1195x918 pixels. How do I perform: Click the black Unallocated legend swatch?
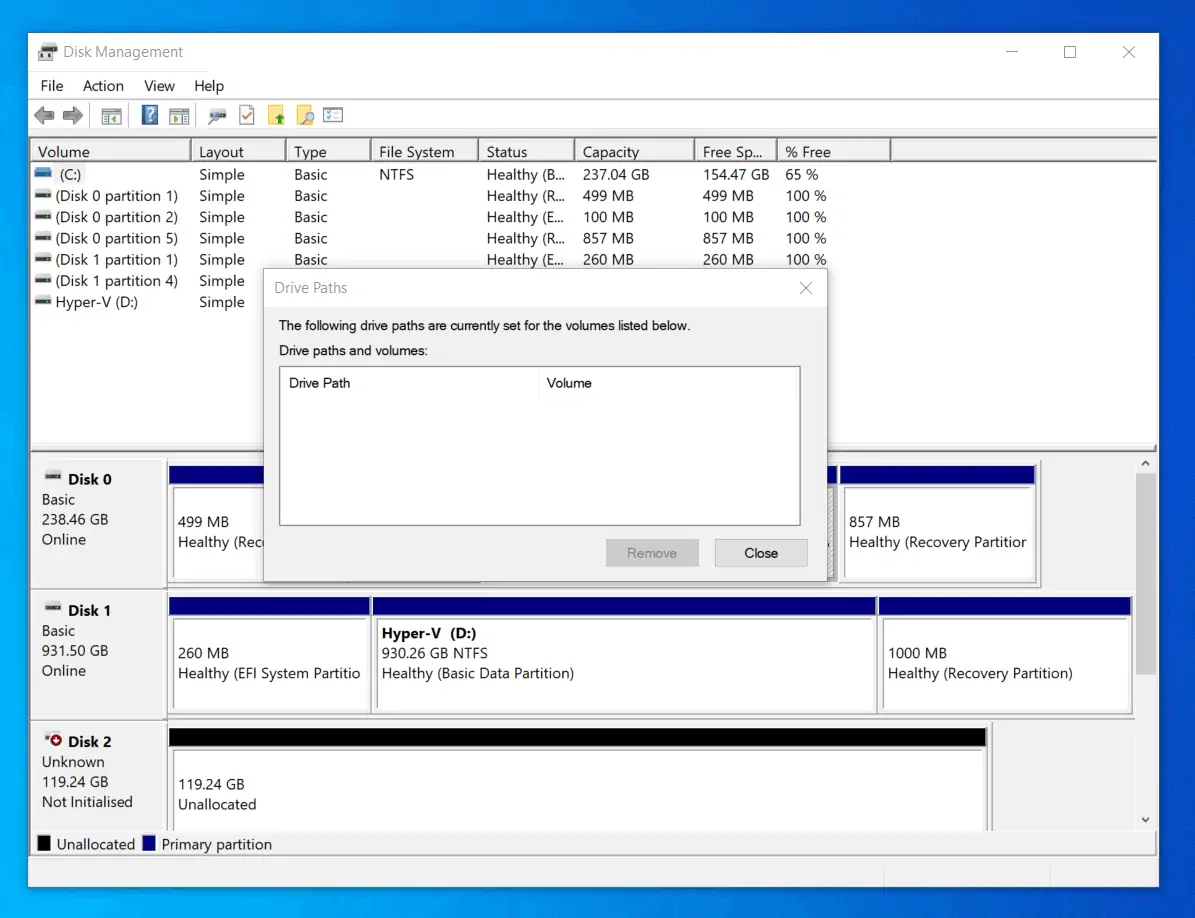(x=44, y=843)
